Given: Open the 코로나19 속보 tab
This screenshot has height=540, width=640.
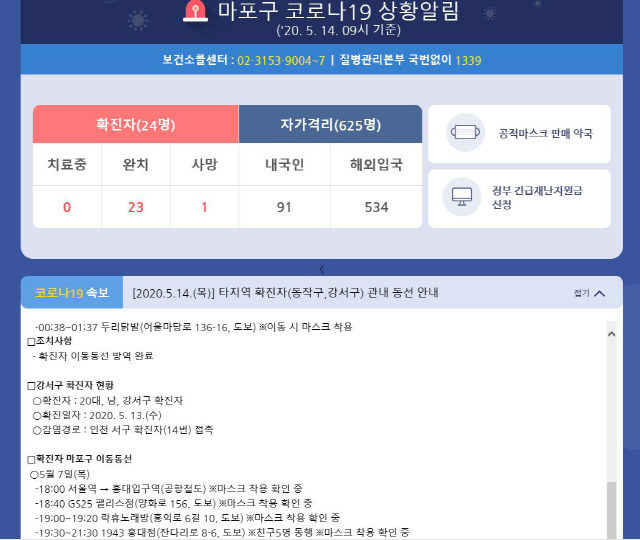Looking at the screenshot, I should click(71, 293).
